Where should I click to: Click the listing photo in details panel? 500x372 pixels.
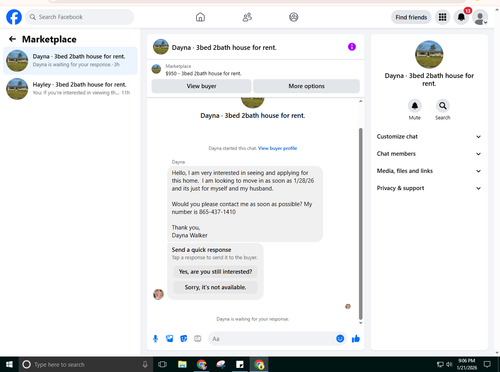coord(429,55)
